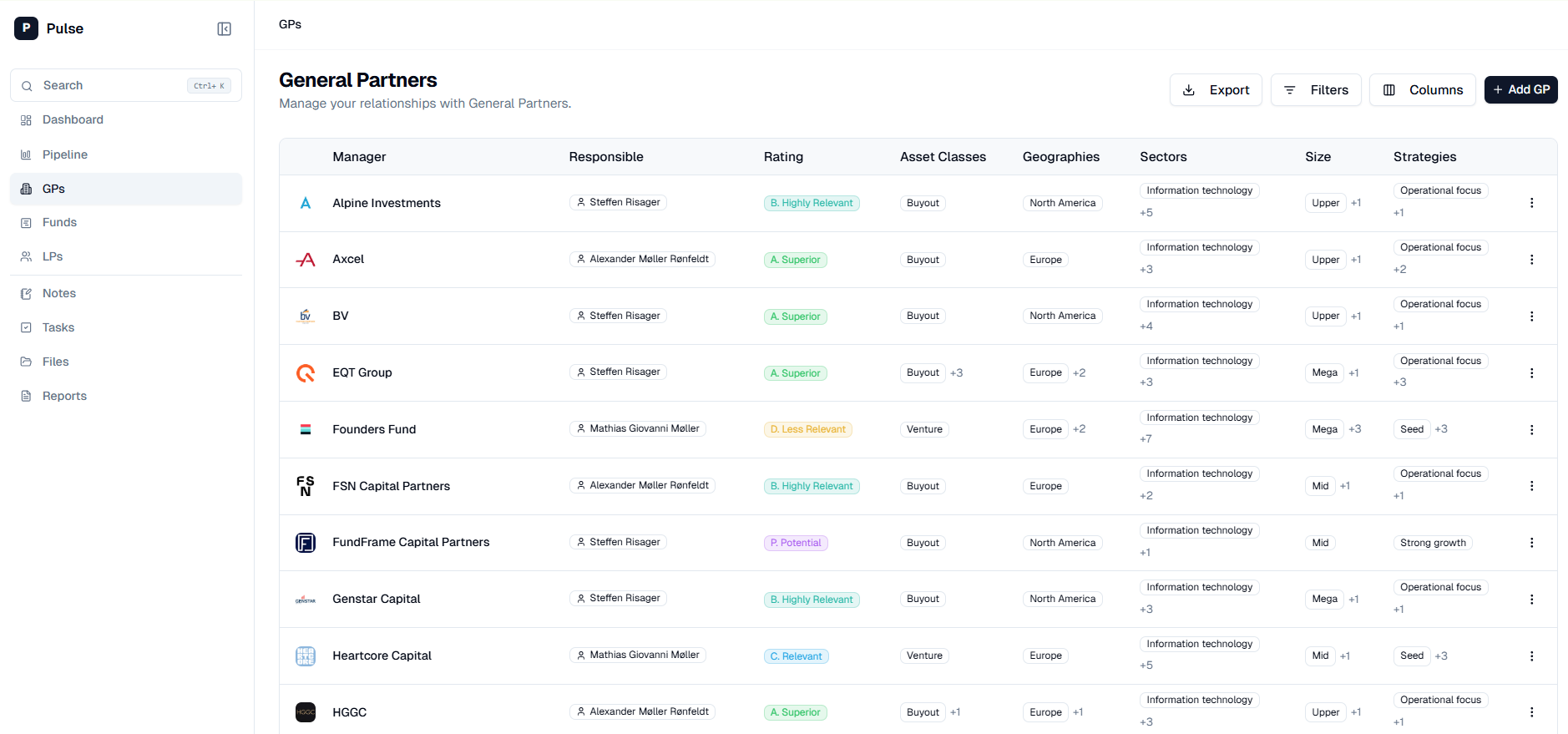1568x734 pixels.
Task: Click the Heartcore Capital logo
Action: 306,656
